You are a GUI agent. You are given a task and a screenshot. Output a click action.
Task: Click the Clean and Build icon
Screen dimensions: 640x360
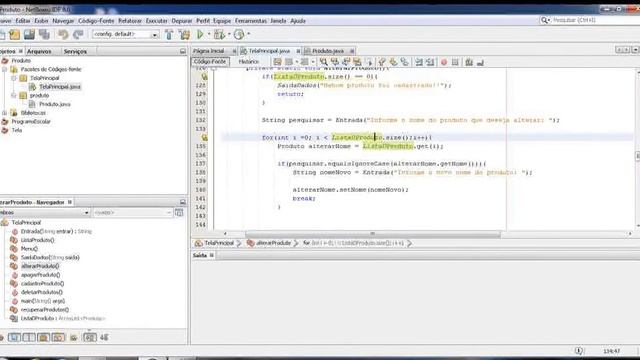[x=184, y=35]
